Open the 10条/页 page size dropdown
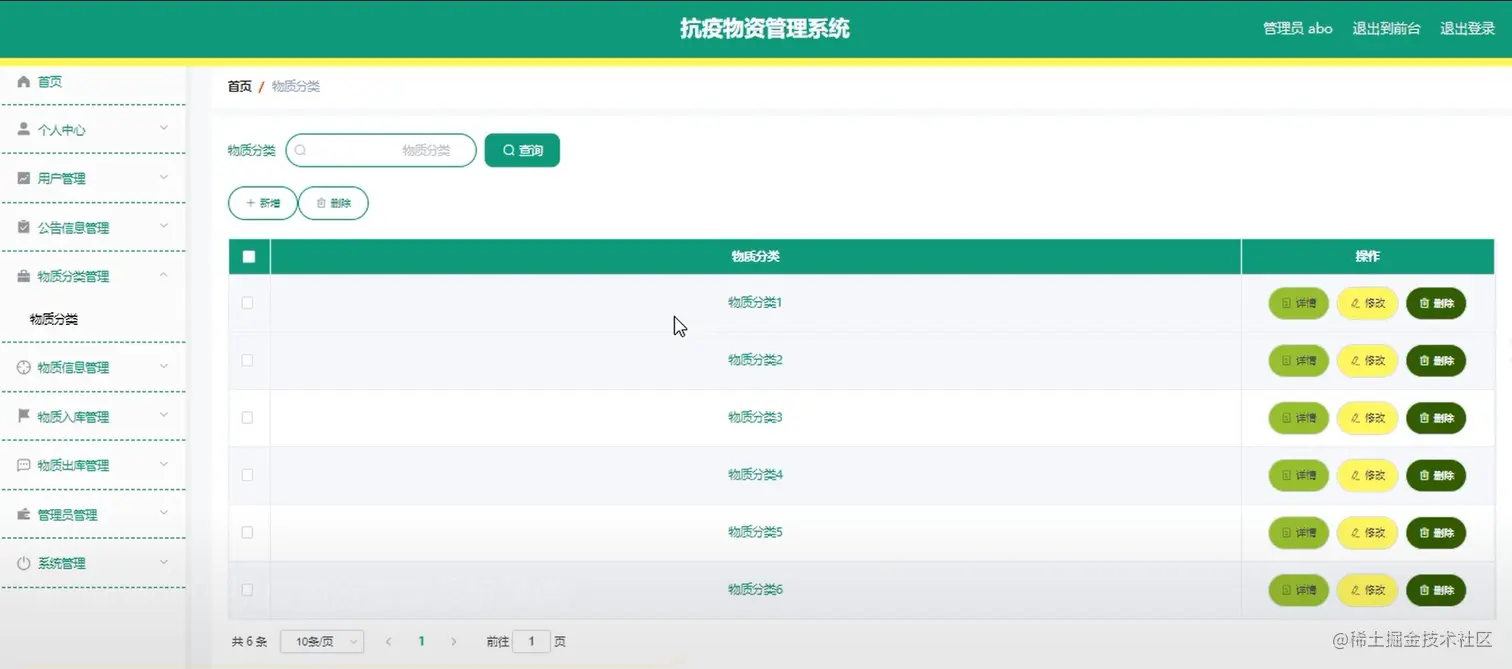This screenshot has width=1512, height=669. point(322,641)
